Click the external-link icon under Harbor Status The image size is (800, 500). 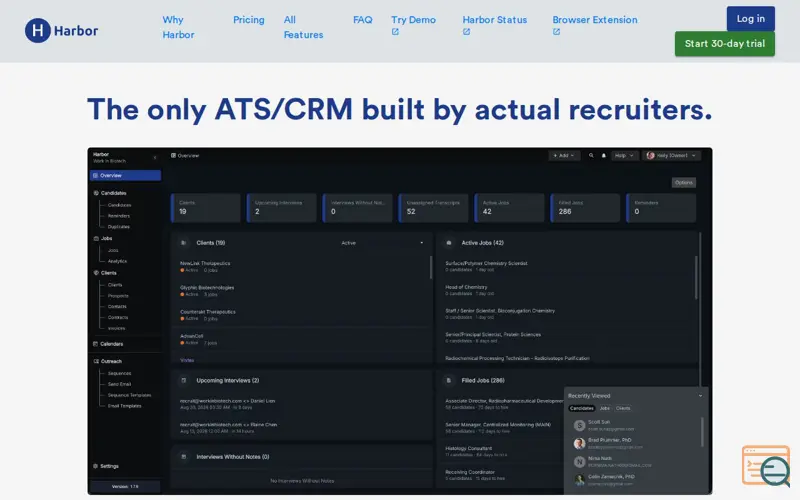pyautogui.click(x=466, y=32)
